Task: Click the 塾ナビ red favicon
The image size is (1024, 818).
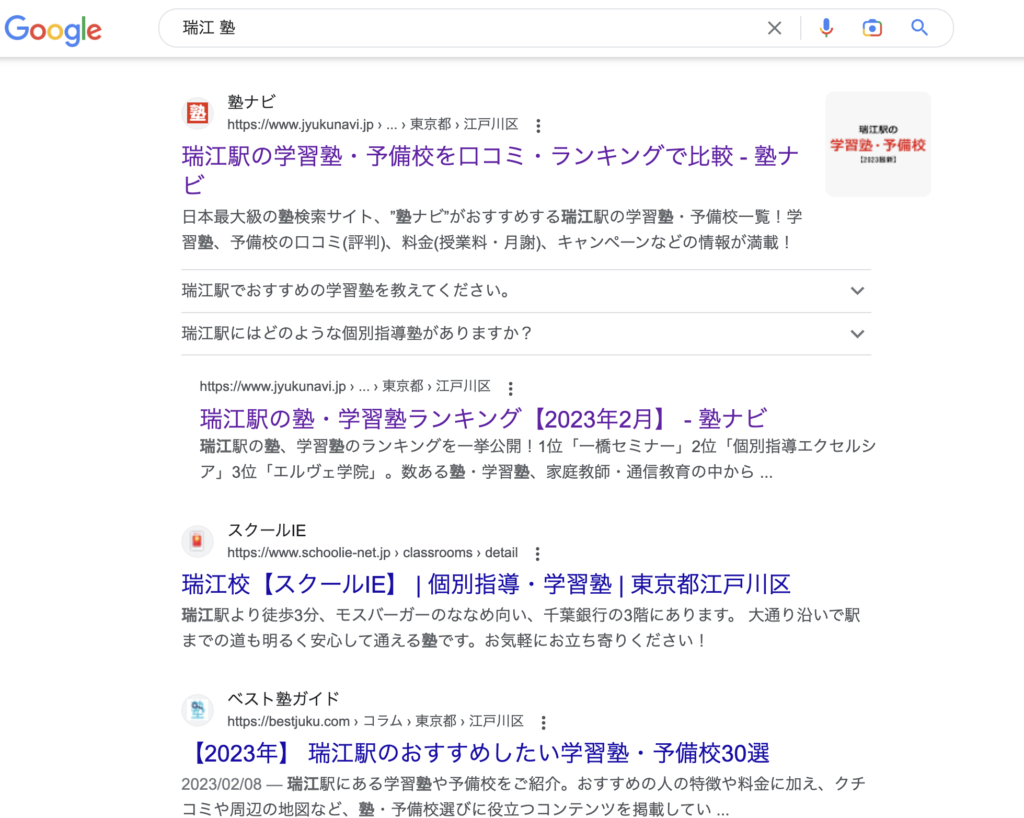Action: [197, 113]
